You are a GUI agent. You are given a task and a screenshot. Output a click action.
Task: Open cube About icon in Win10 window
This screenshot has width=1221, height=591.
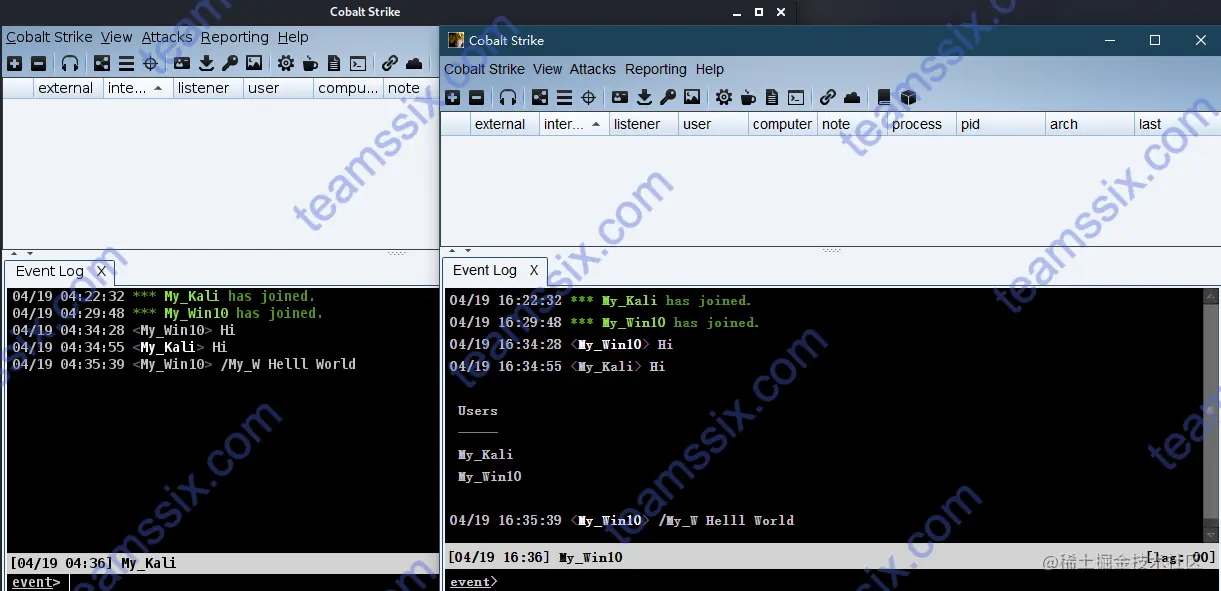pyautogui.click(x=908, y=97)
